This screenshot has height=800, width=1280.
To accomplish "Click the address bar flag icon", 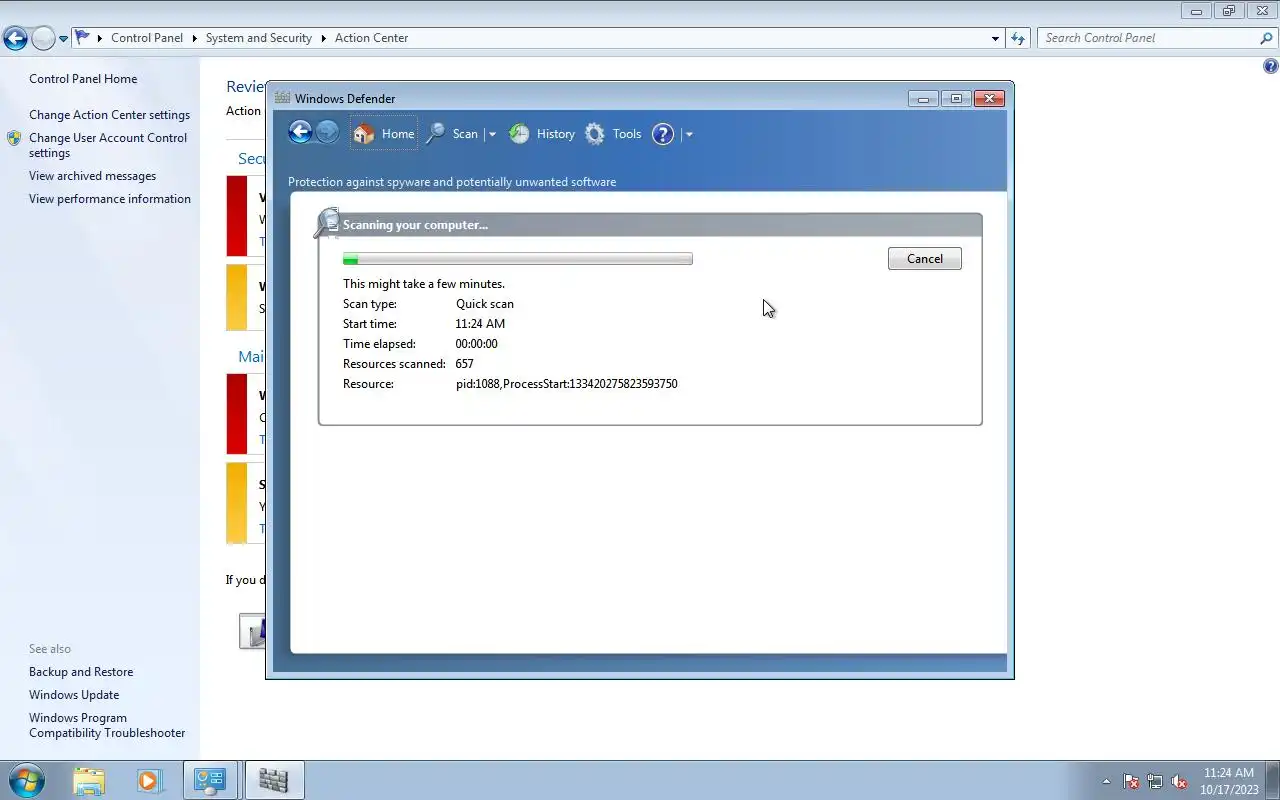I will point(83,38).
